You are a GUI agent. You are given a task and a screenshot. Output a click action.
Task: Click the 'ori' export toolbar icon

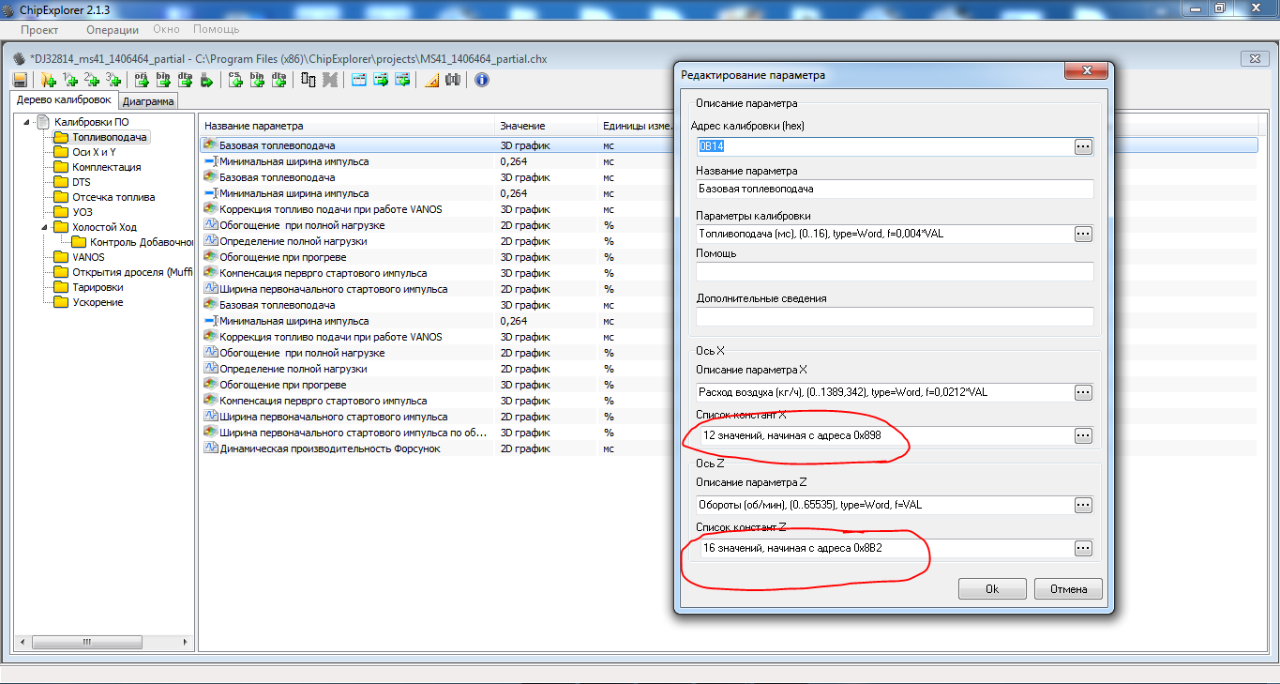141,80
